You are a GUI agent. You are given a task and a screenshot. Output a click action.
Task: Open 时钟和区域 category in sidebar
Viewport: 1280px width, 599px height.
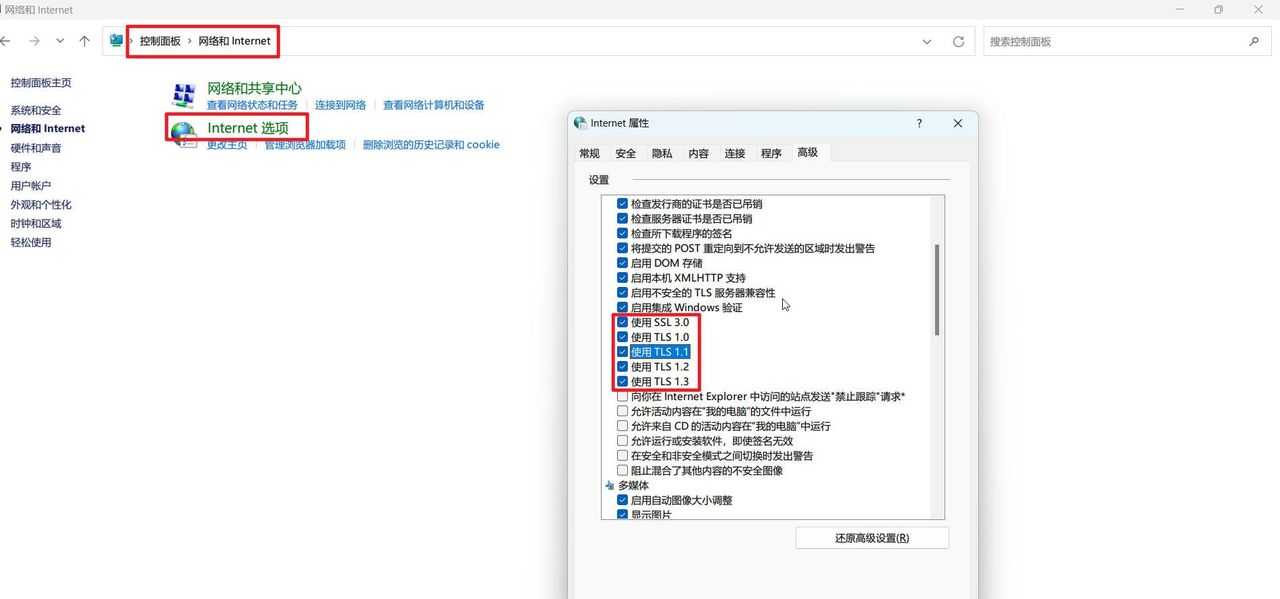click(36, 224)
